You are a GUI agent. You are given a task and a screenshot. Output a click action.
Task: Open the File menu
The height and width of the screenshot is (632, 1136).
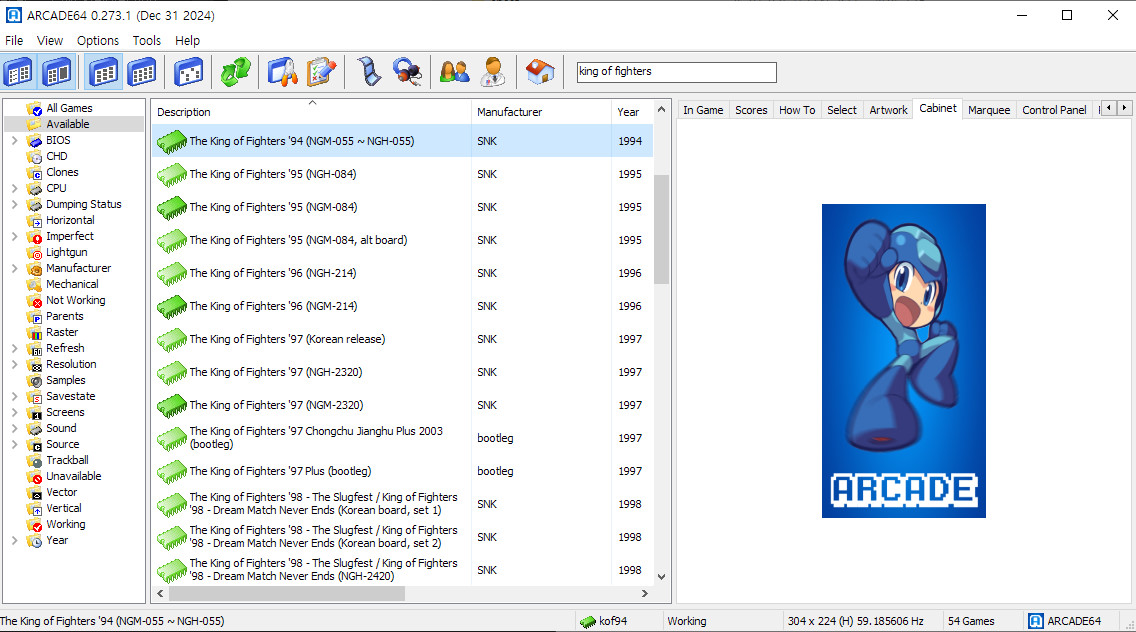[x=14, y=41]
